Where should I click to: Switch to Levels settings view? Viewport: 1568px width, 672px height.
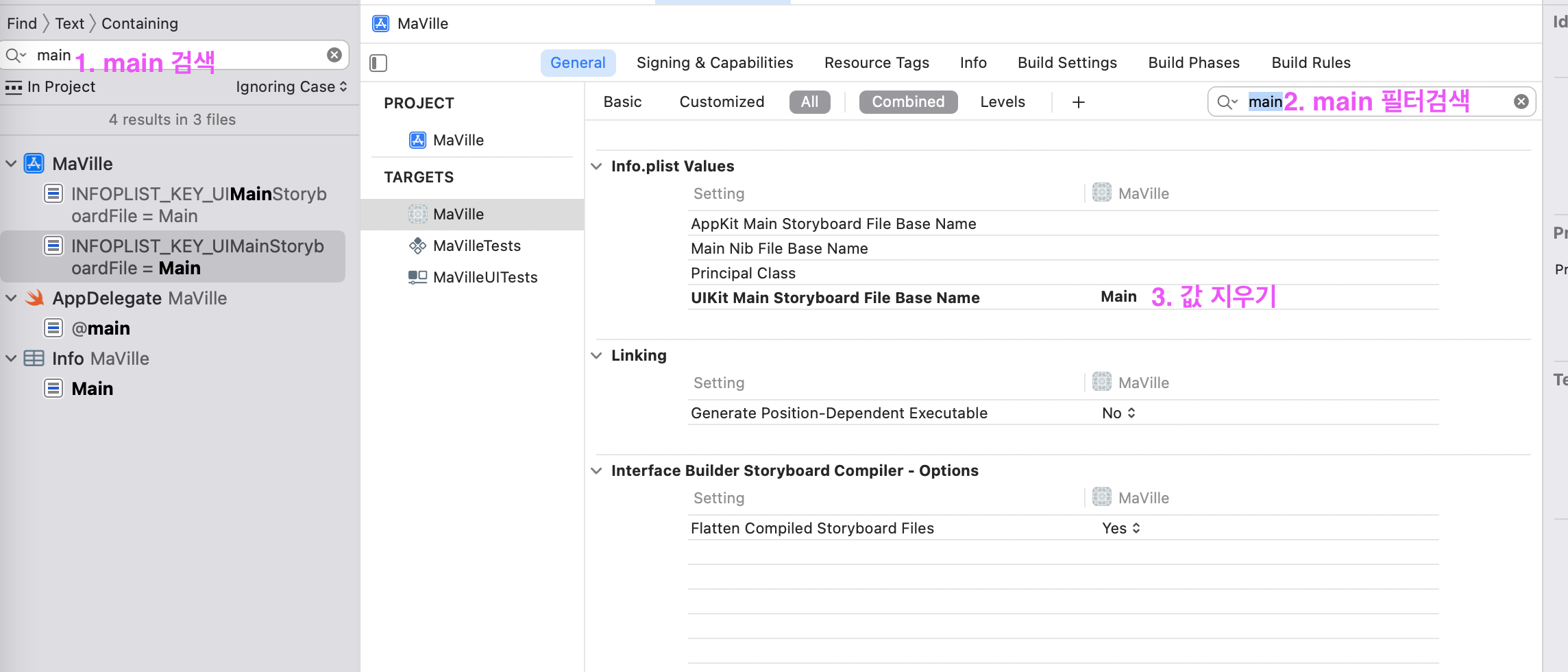pyautogui.click(x=1003, y=101)
